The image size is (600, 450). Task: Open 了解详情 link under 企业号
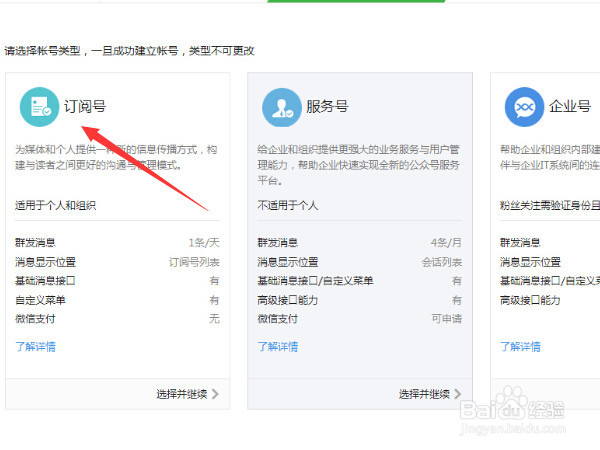pos(520,347)
